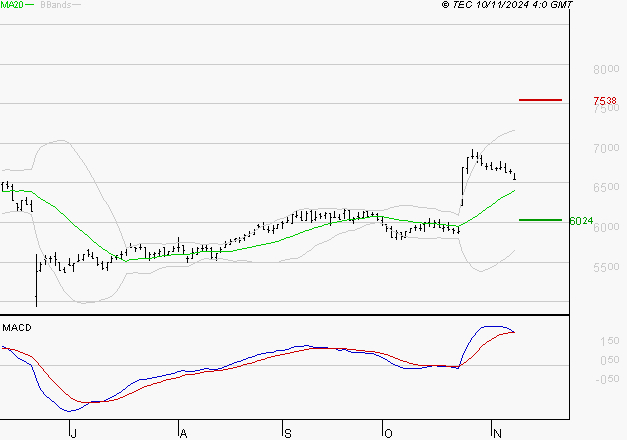Click the 6000 price axis label
This screenshot has height=440, width=627.
(x=607, y=227)
